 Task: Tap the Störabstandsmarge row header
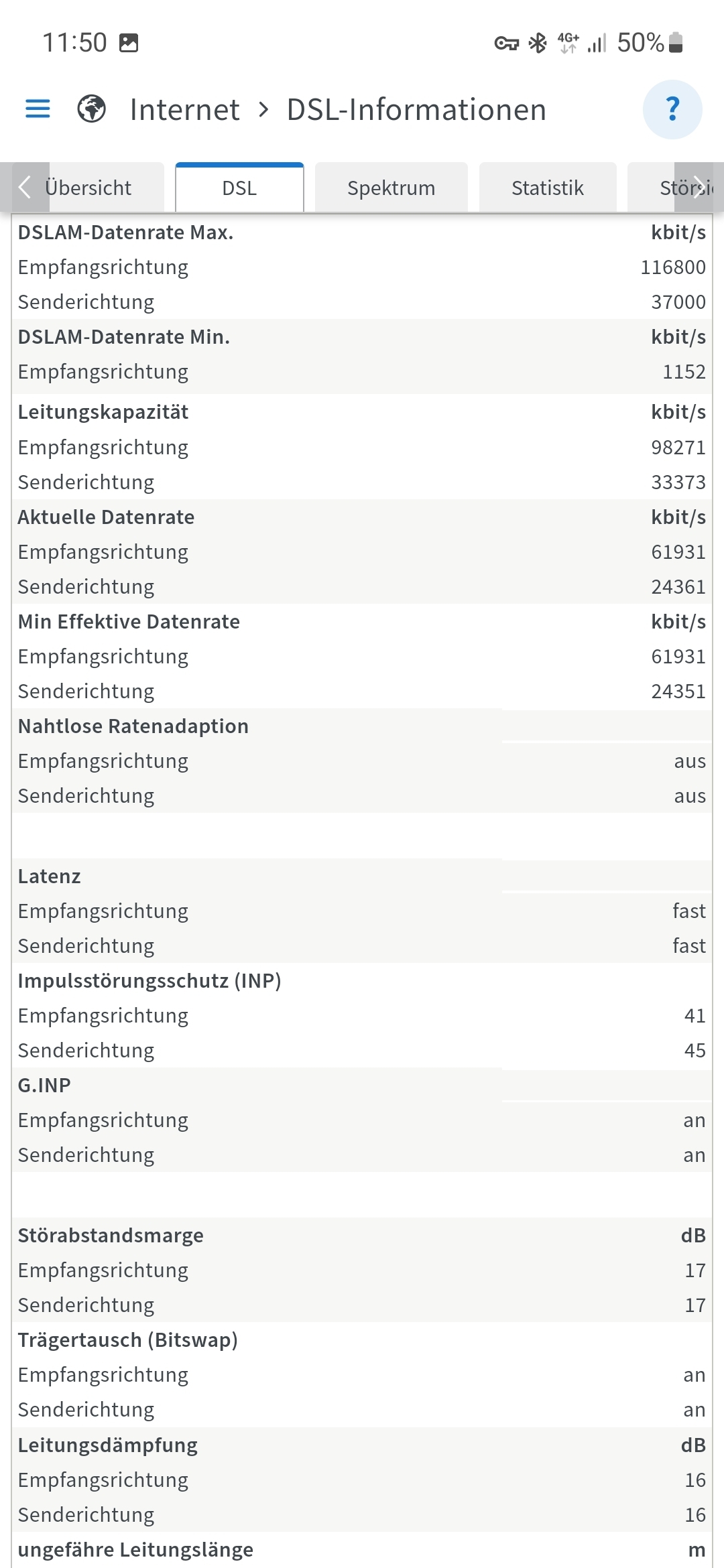tap(111, 1236)
